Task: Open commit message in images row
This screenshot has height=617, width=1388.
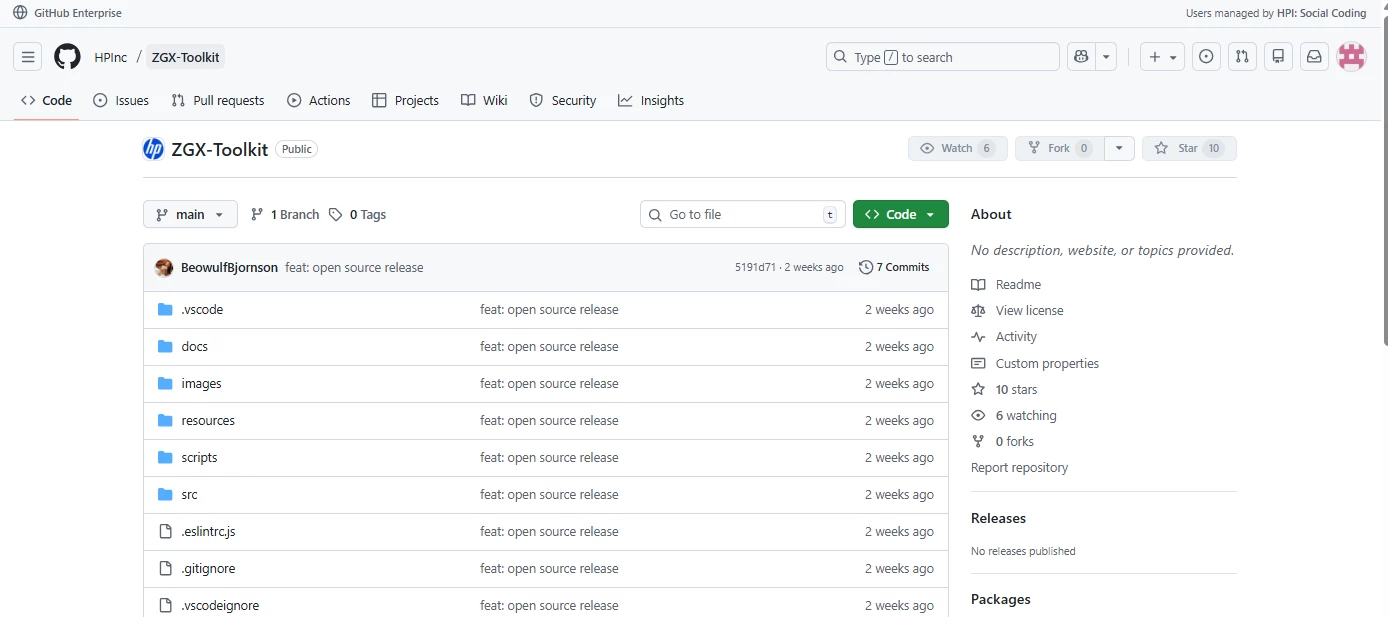Action: (x=549, y=384)
